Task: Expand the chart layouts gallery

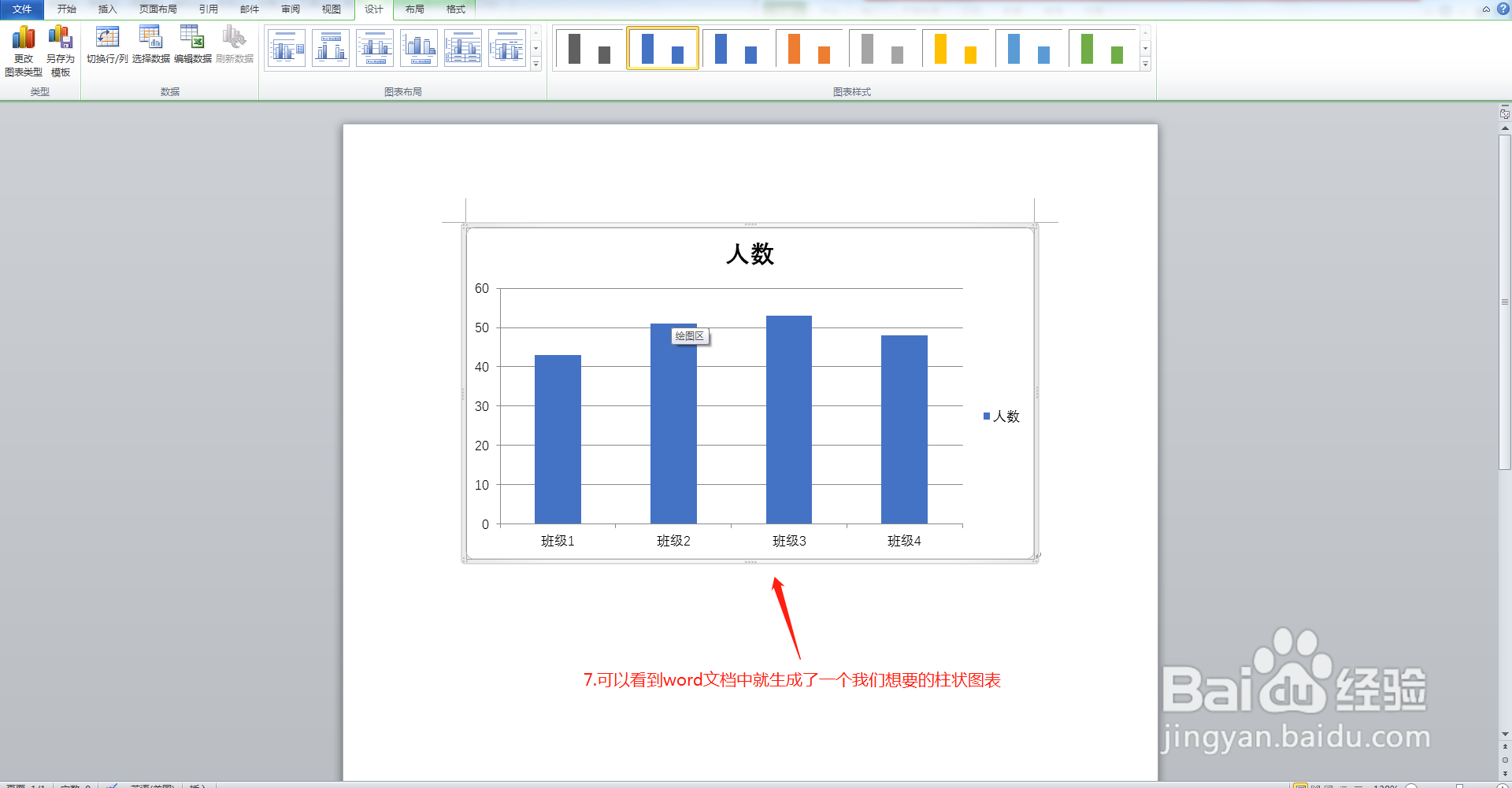Action: pyautogui.click(x=536, y=65)
